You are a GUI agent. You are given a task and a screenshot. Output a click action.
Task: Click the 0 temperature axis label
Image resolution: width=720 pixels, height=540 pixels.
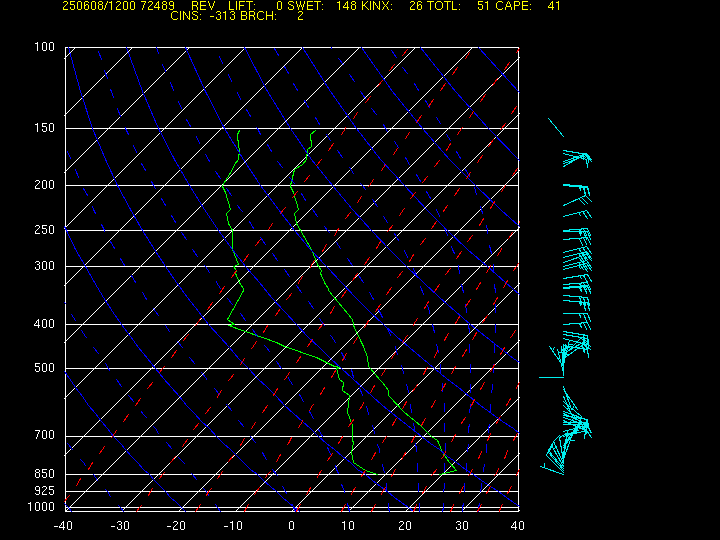[x=292, y=526]
